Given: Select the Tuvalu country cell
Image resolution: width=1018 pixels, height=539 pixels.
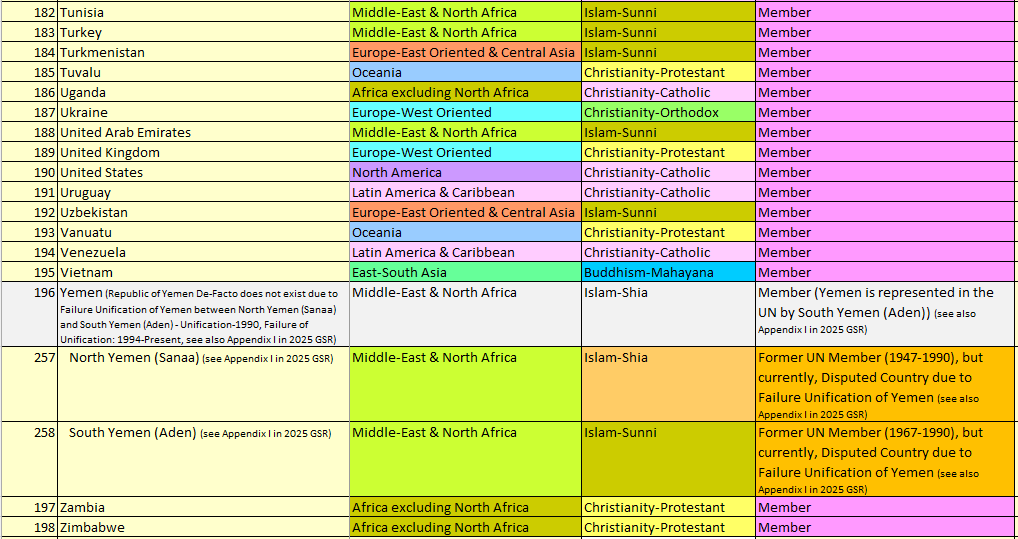Looking at the screenshot, I should tap(204, 72).
